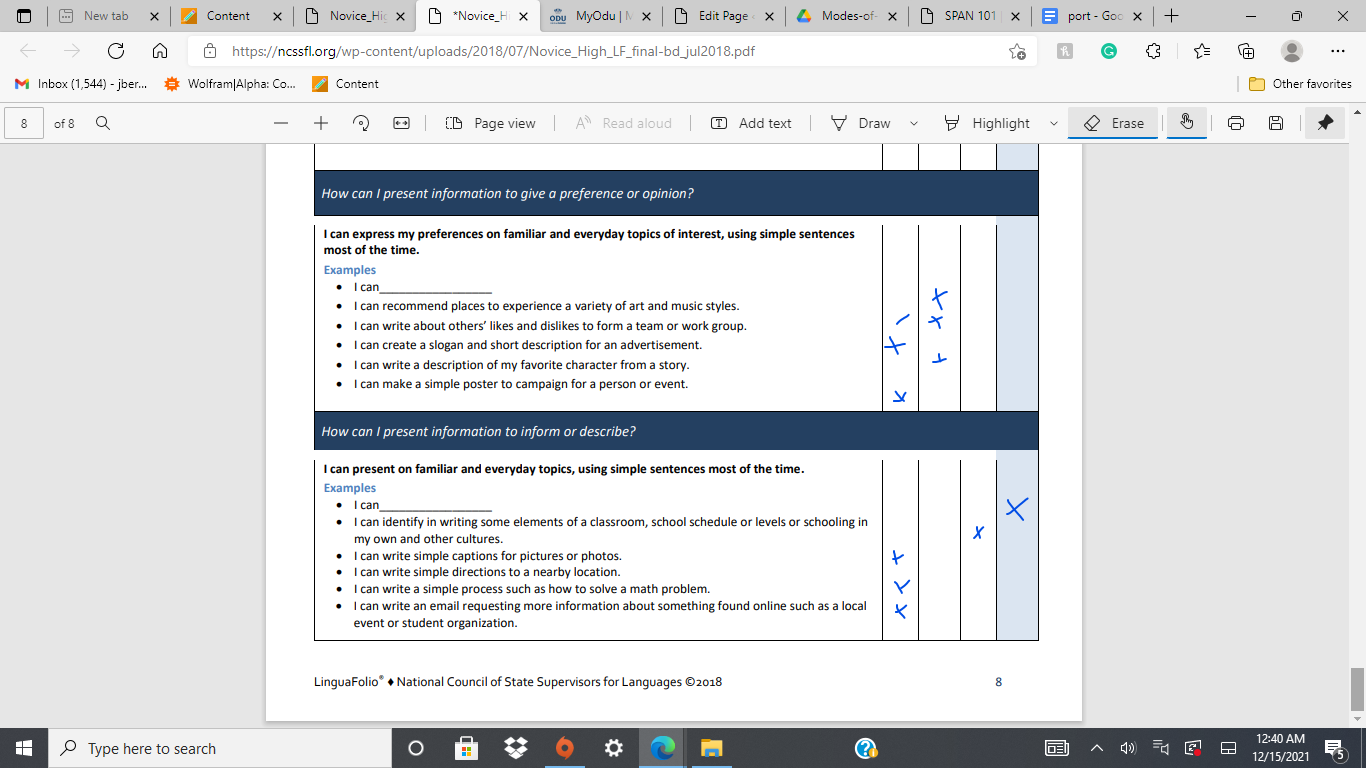Screen dimensions: 1366x768
Task: Click the page vertical scrollbar thumb
Action: coord(1357,691)
